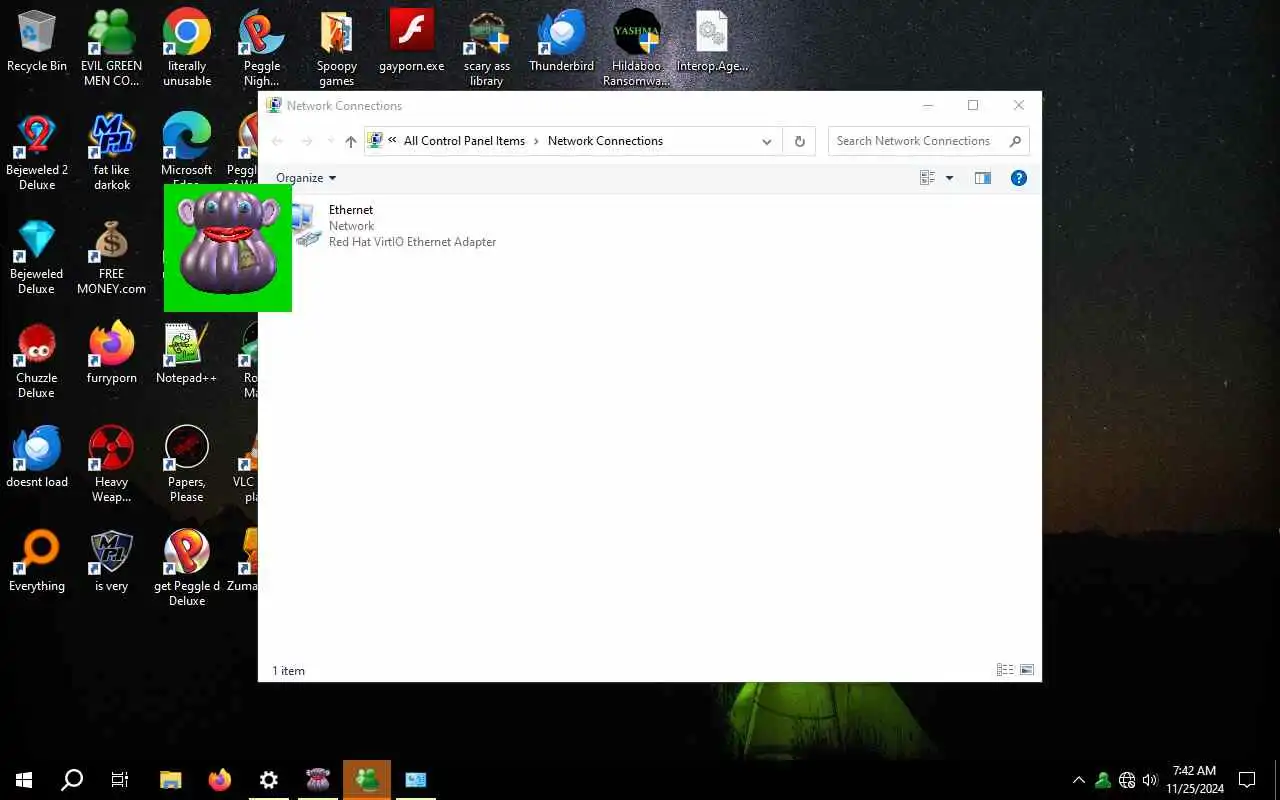The image size is (1280, 800).
Task: Open the Firefox shortcut named furryporn
Action: point(112,354)
